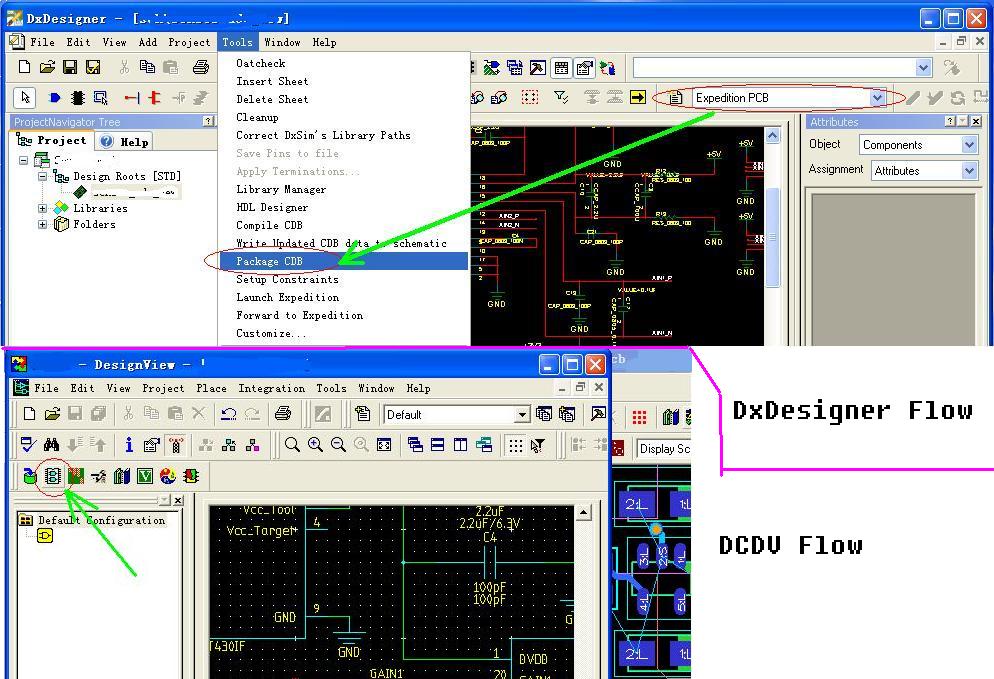Click the red dotted selection grid icon
The width and height of the screenshot is (994, 679).
[x=530, y=97]
